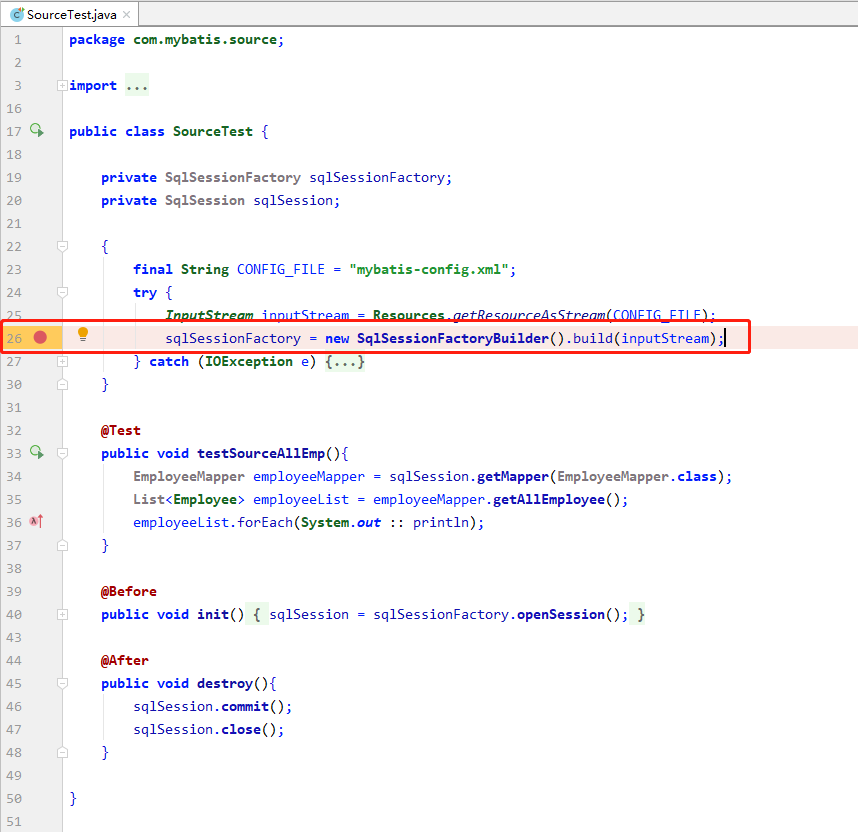The image size is (858, 832).
Task: Click line number 46 in the gutter
Action: click(14, 706)
